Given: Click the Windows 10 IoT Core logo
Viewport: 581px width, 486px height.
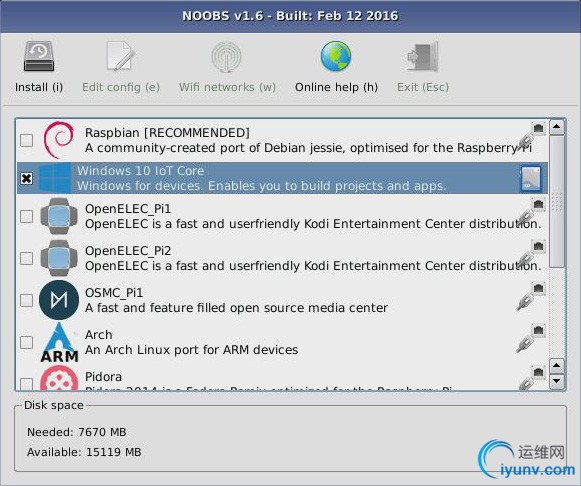Looking at the screenshot, I should (55, 178).
